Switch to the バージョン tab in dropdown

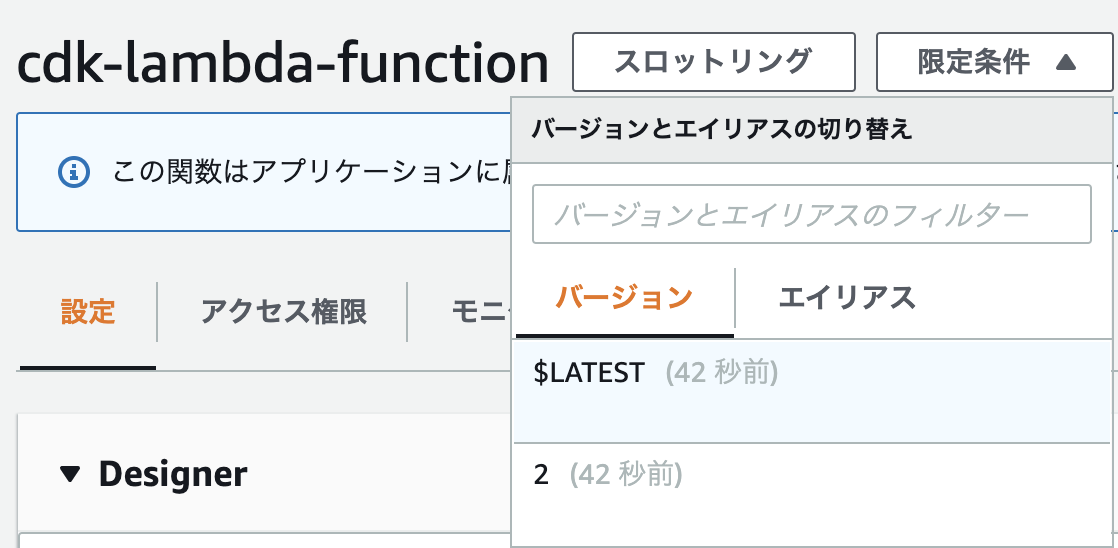pos(625,297)
